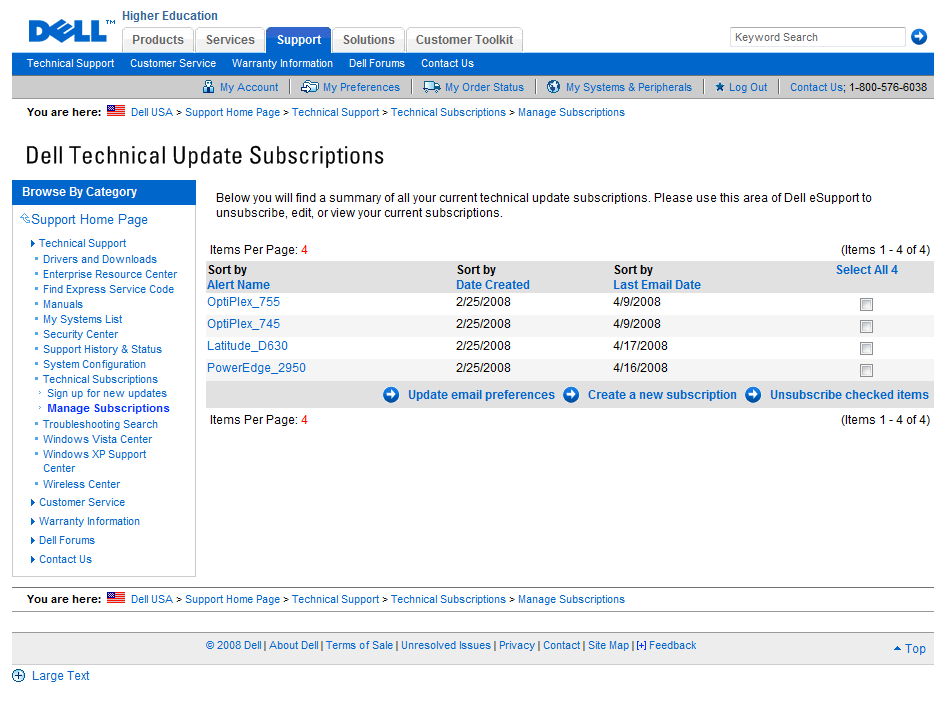Expand the Warranty Information sidebar section
947x701 pixels.
(33, 521)
